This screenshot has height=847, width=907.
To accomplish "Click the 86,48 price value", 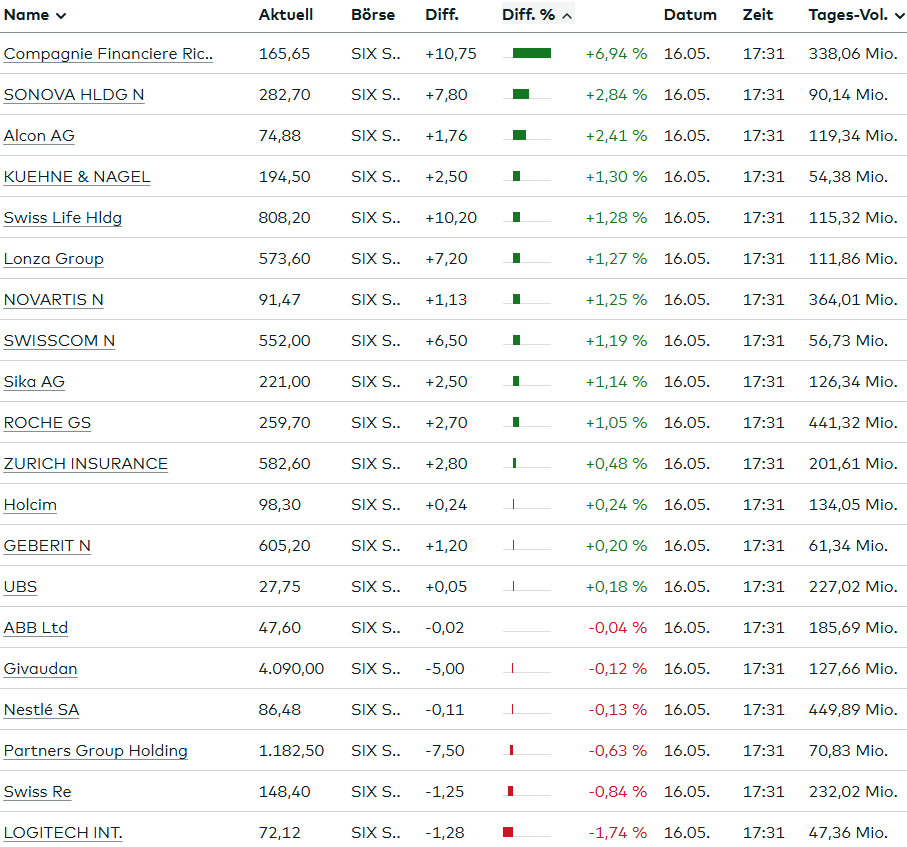I will click(x=279, y=710).
